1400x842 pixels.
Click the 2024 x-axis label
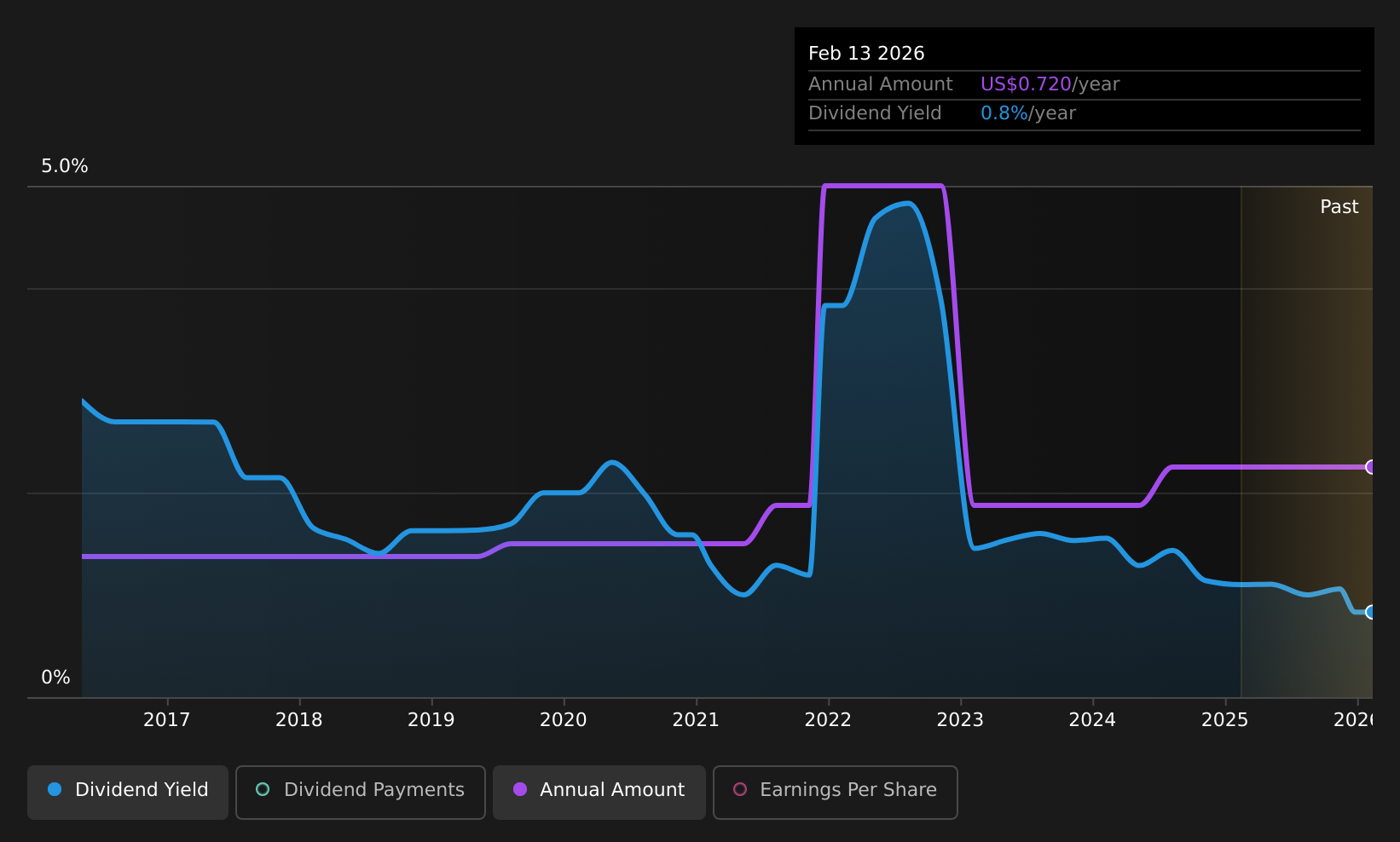click(1092, 720)
